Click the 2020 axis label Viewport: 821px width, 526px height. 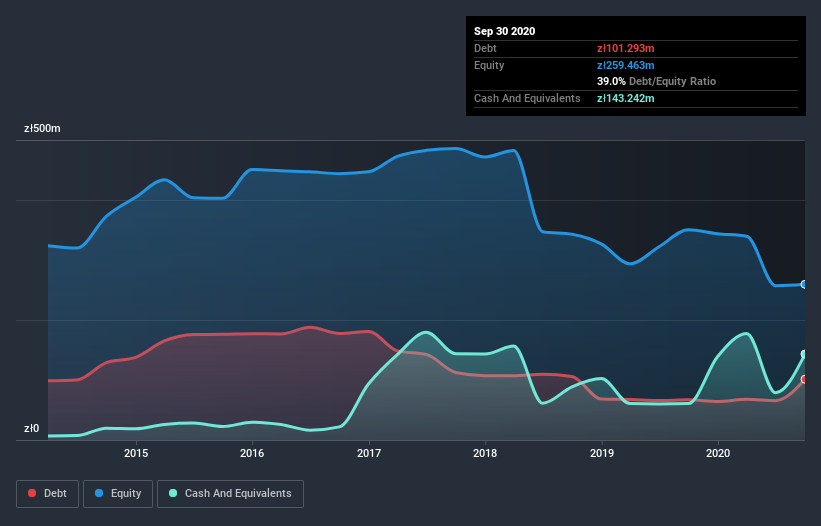pos(718,453)
